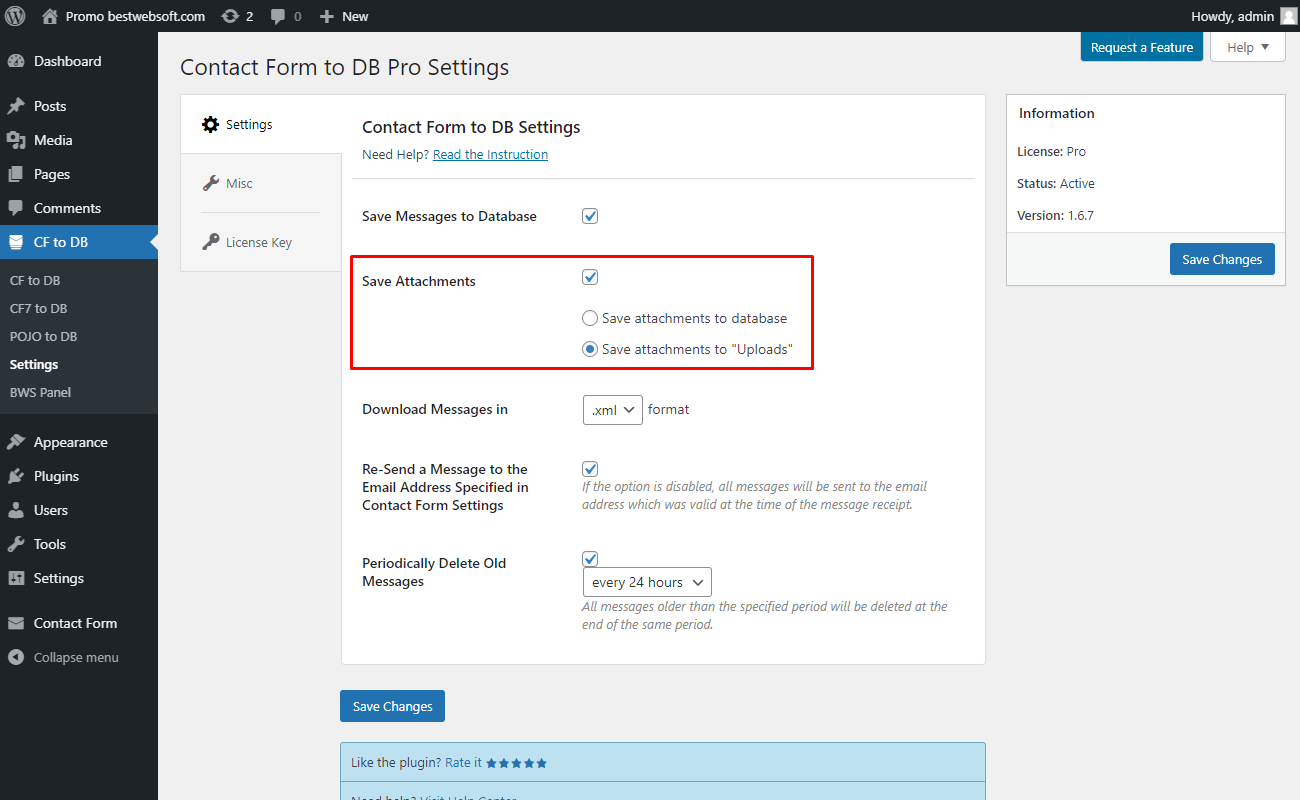Open the .xml format dropdown
Screen dimensions: 1300x800
click(x=613, y=410)
